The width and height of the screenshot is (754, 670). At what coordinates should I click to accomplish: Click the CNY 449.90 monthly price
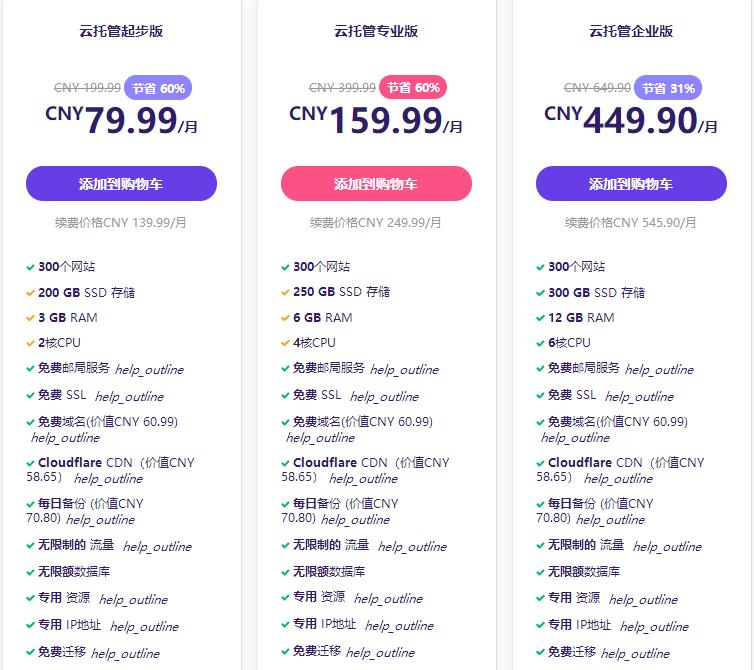tap(630, 121)
